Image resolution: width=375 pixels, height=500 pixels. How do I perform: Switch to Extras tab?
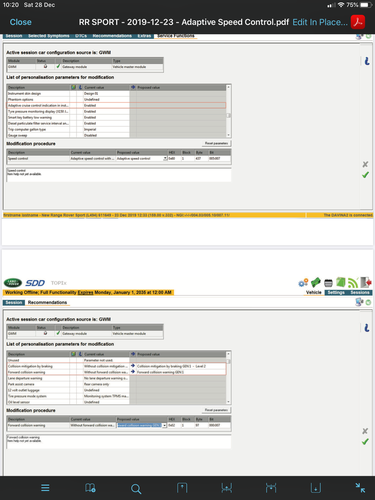click(144, 36)
